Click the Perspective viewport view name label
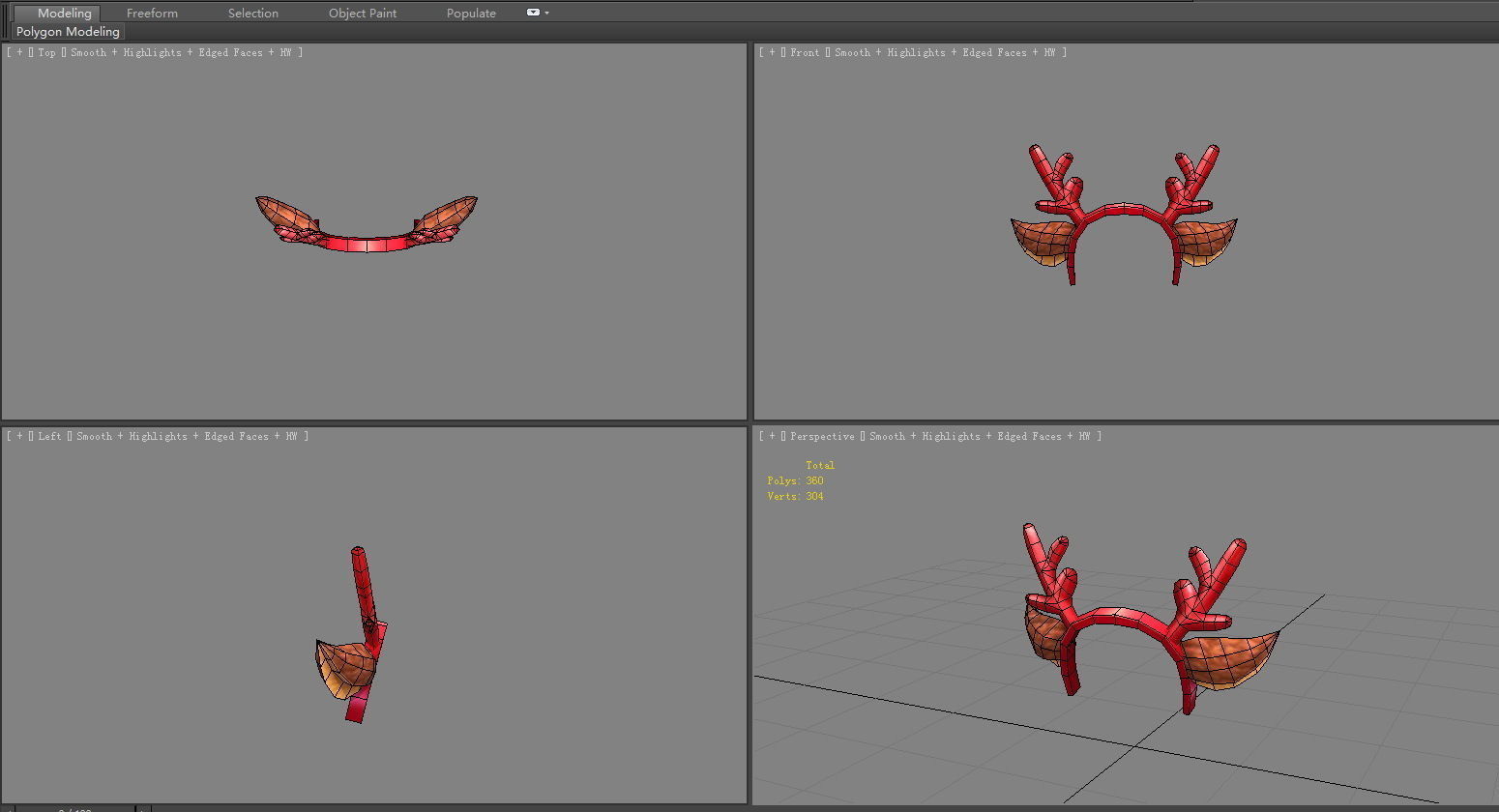Image resolution: width=1499 pixels, height=812 pixels. 822,437
